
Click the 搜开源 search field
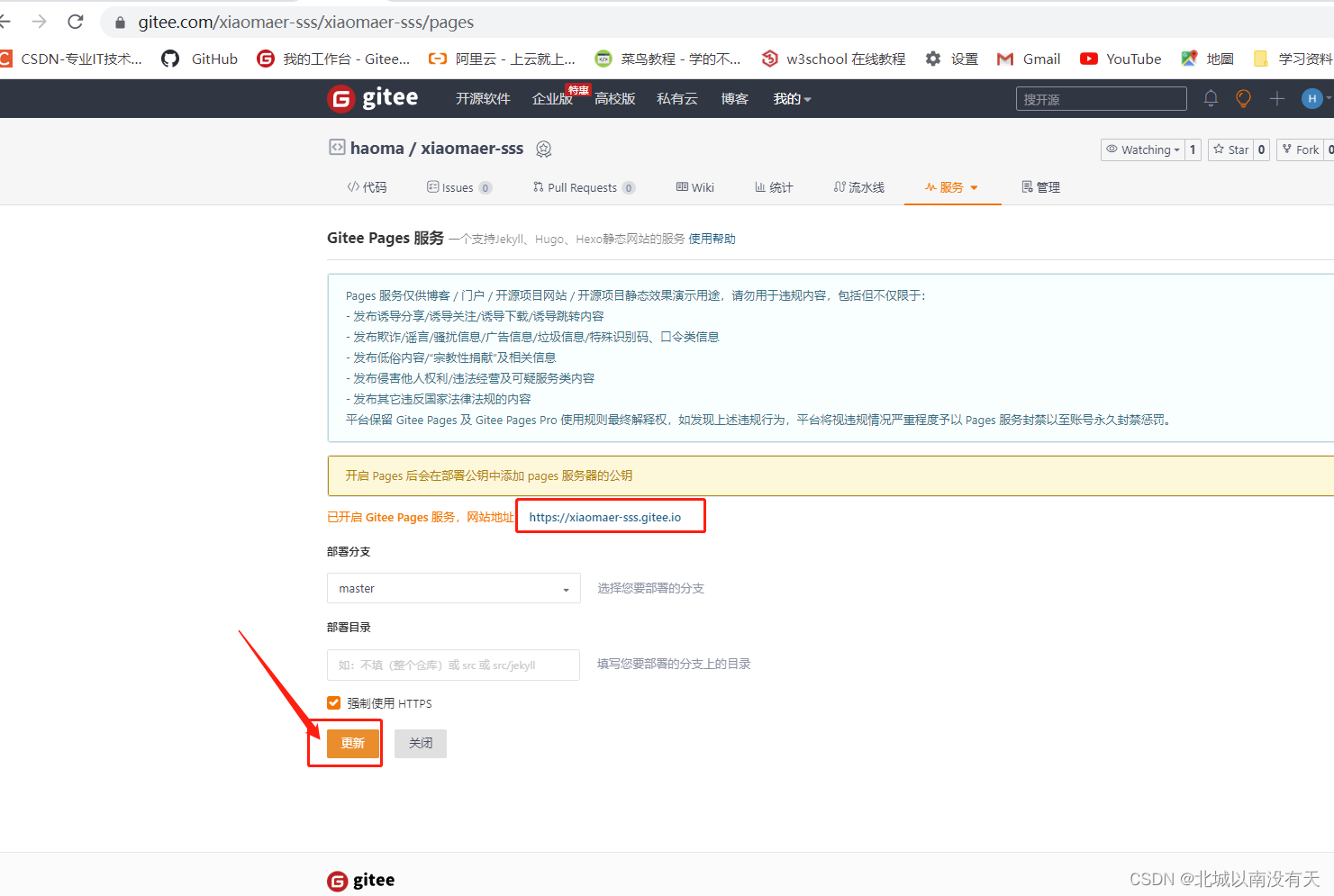point(1101,99)
